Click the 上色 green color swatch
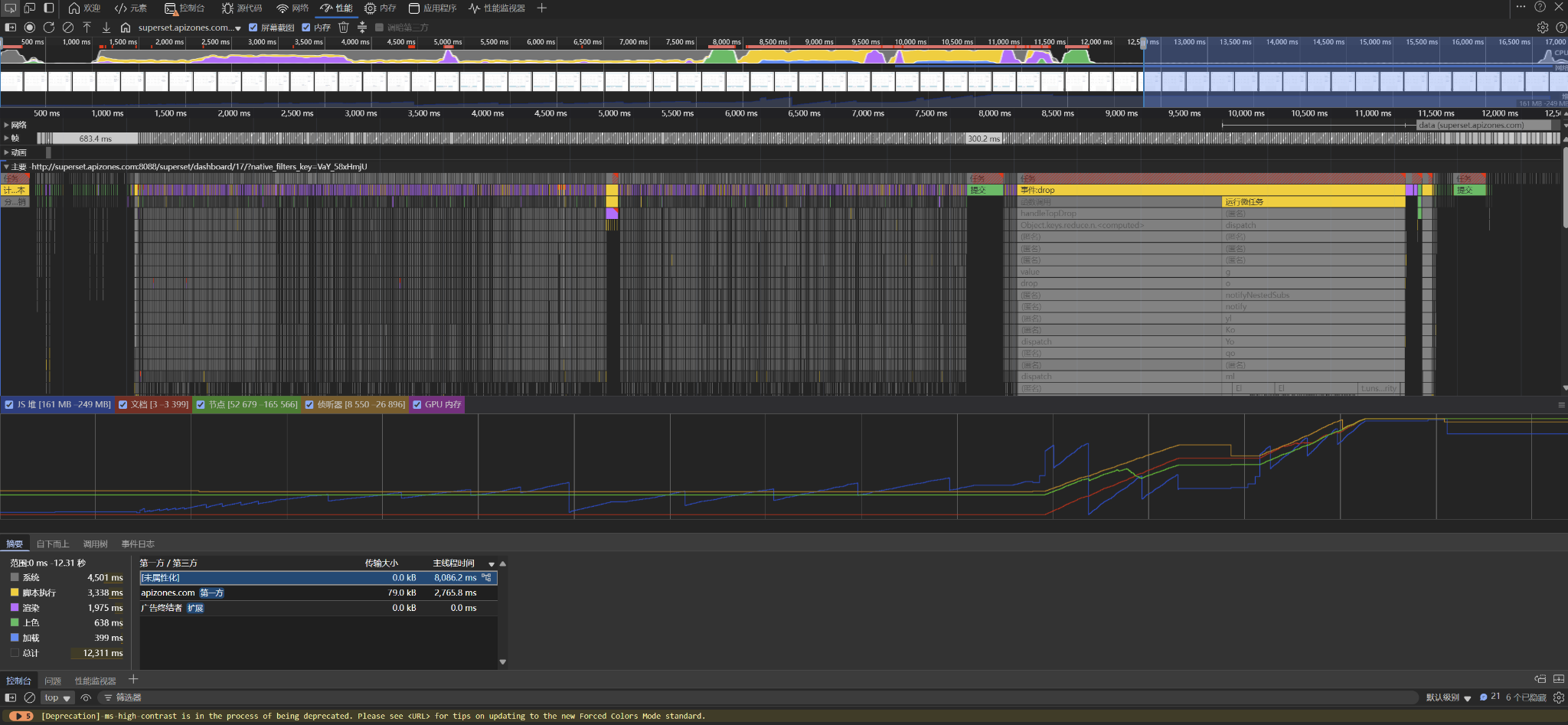The width and height of the screenshot is (1568, 725). coord(15,622)
